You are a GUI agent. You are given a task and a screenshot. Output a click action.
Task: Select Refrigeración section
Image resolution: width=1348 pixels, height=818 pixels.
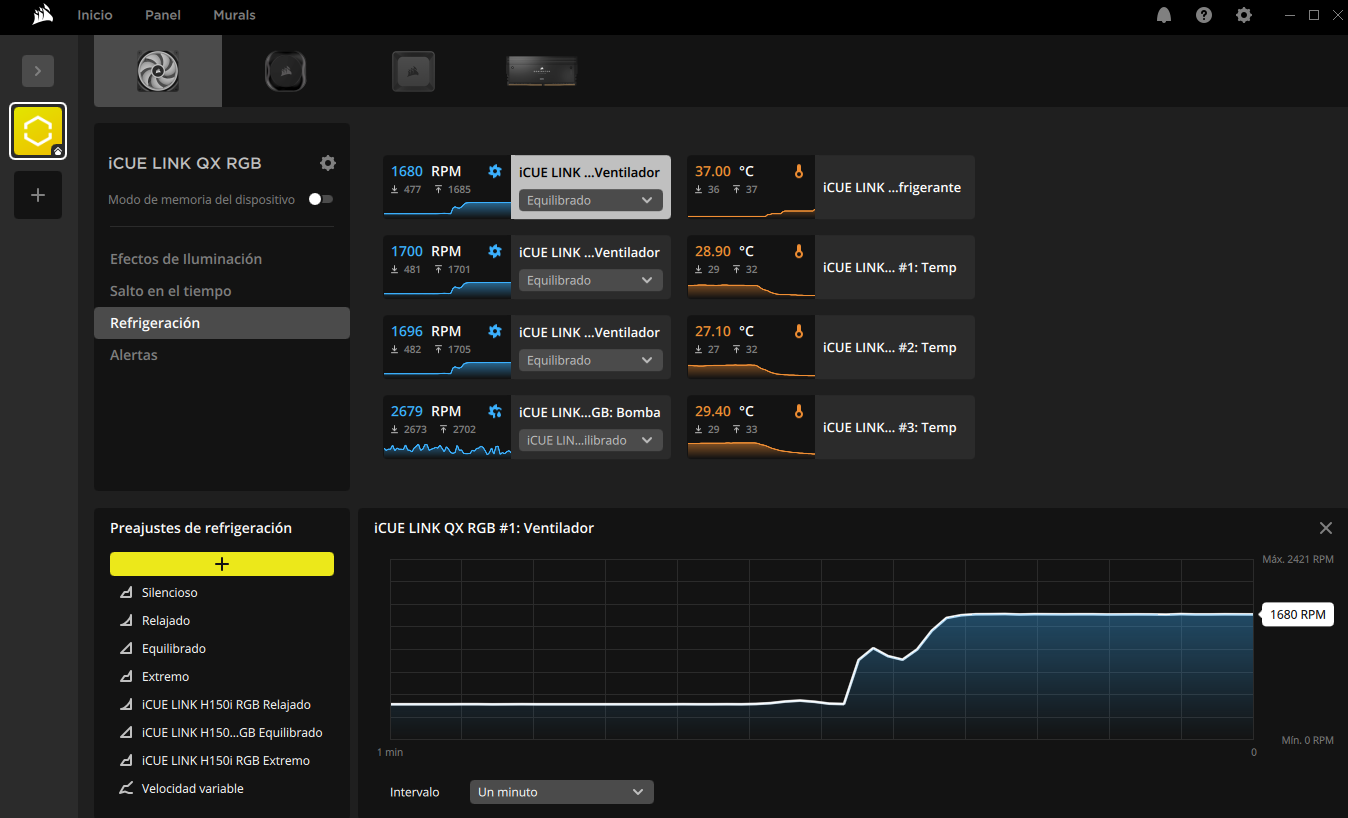[x=222, y=323]
